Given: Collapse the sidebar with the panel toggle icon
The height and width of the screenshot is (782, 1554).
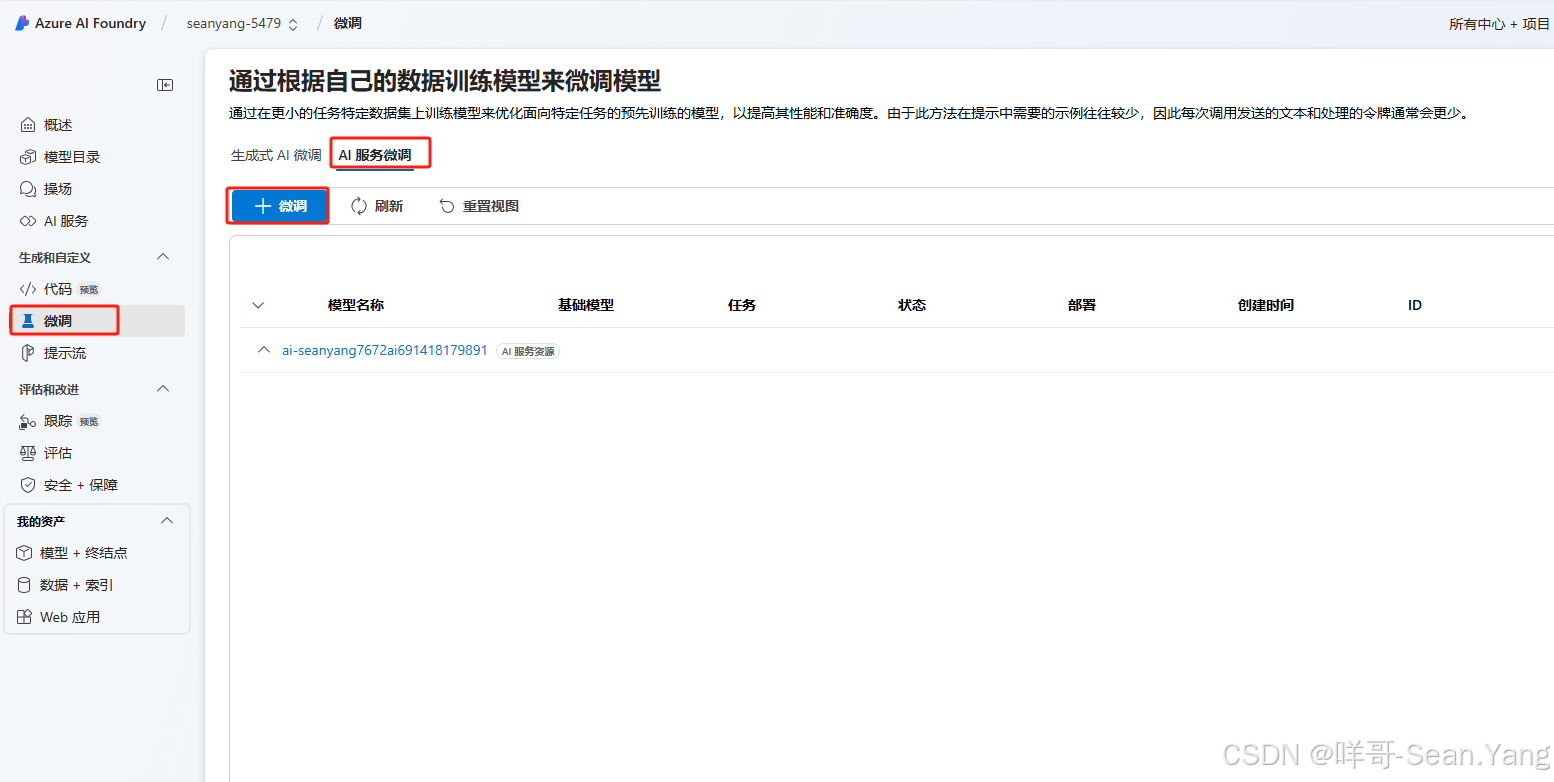Looking at the screenshot, I should (x=165, y=85).
